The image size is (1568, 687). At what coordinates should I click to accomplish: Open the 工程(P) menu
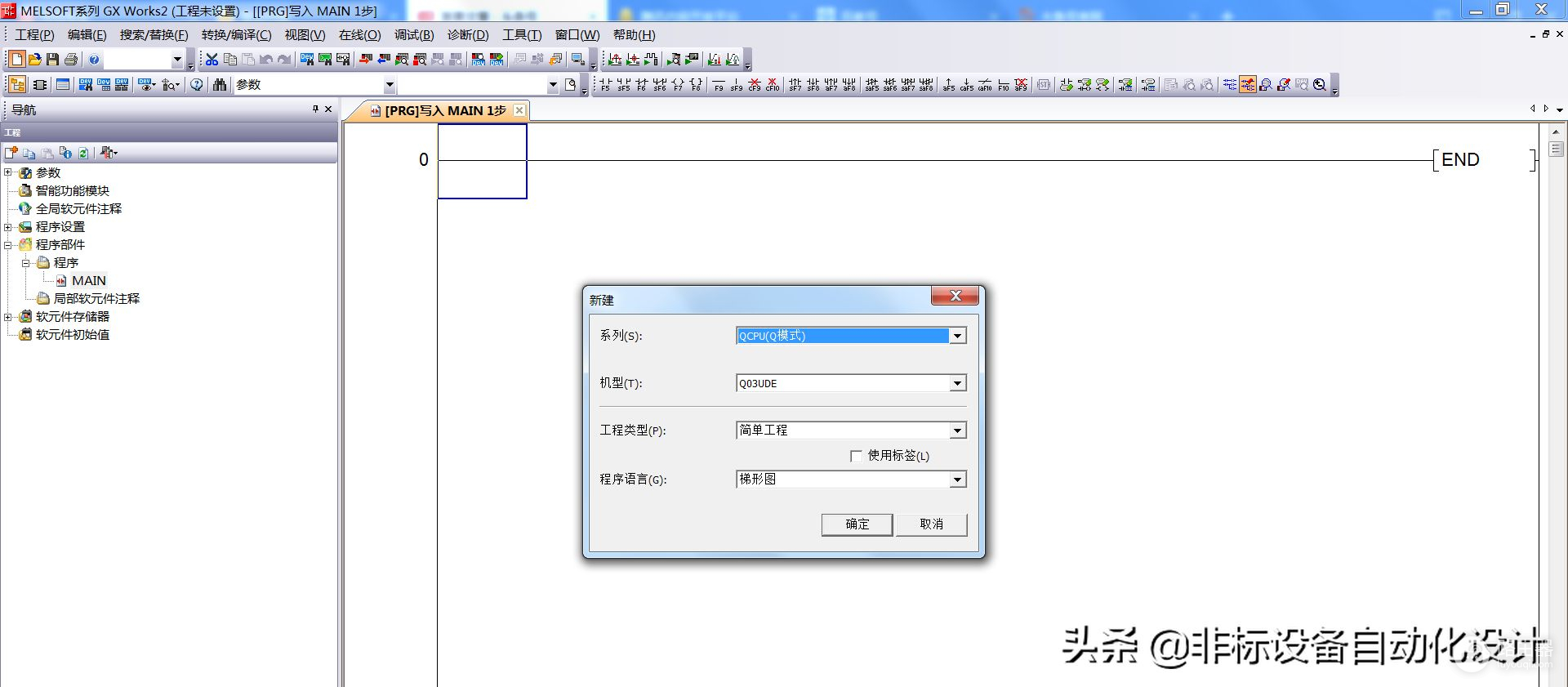[34, 34]
